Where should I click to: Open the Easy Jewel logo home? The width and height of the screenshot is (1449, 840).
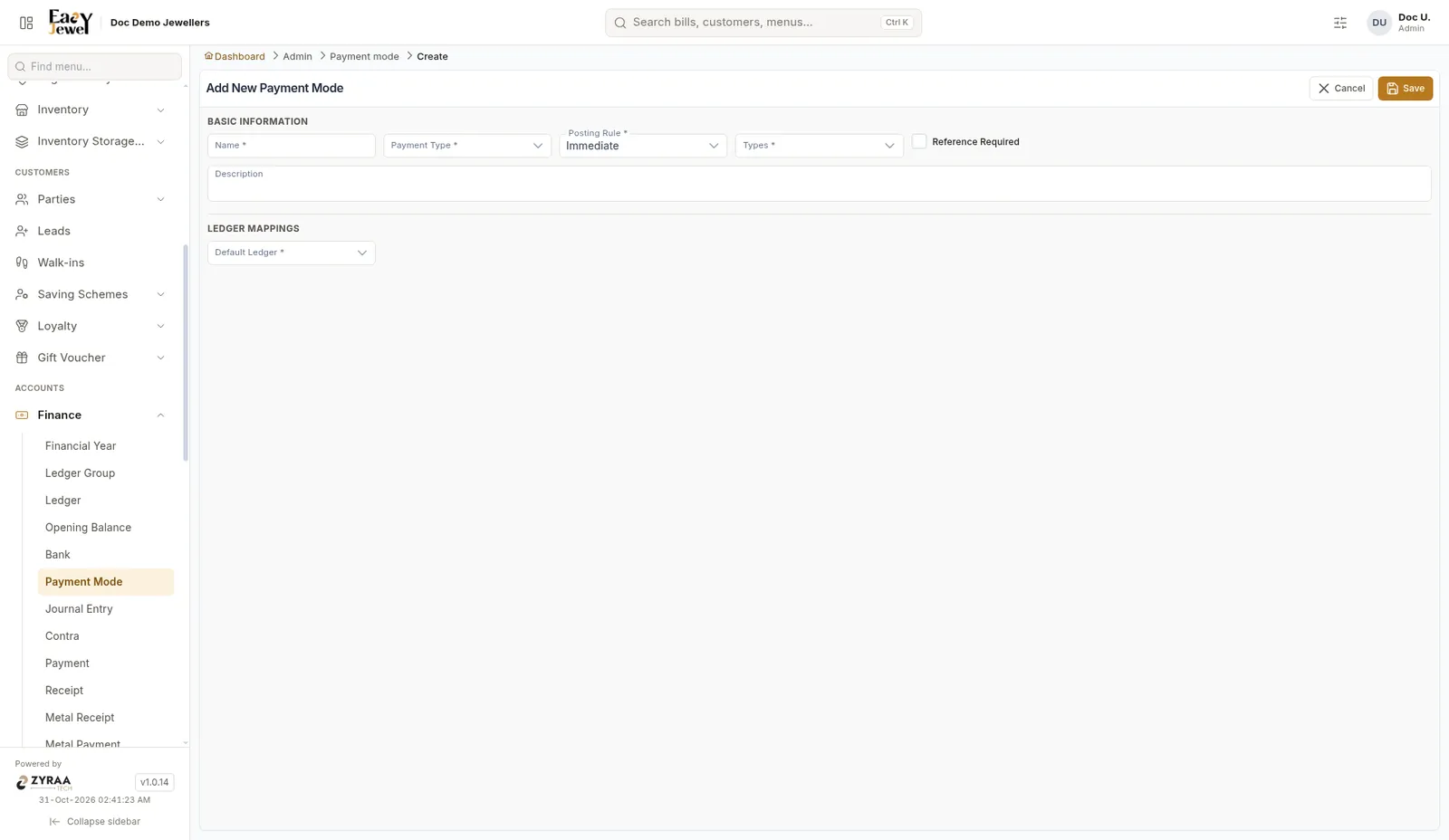click(x=71, y=22)
